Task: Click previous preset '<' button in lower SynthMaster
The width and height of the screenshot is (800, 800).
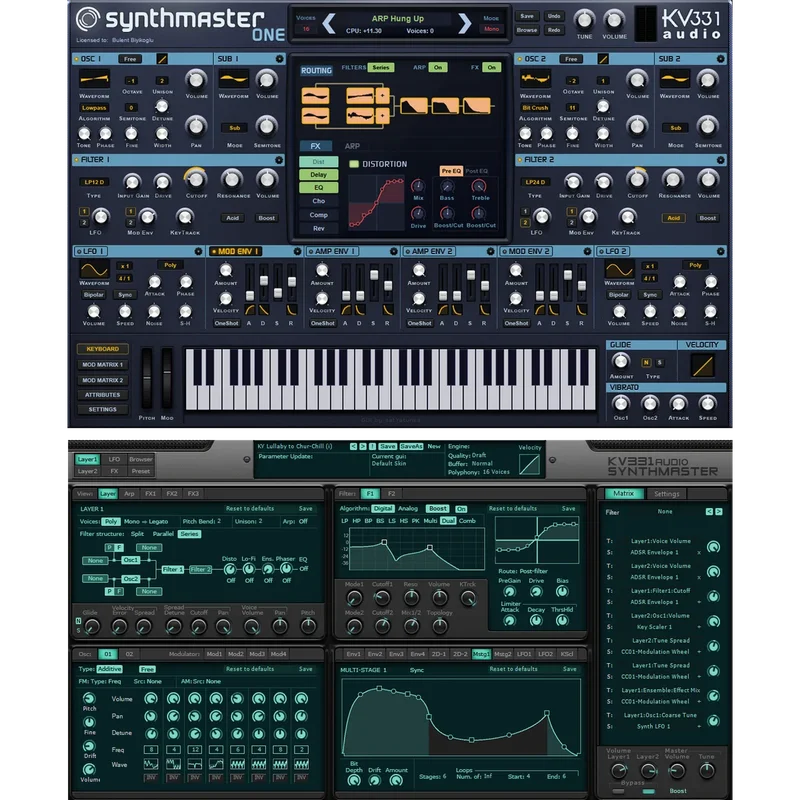Action: [353, 446]
